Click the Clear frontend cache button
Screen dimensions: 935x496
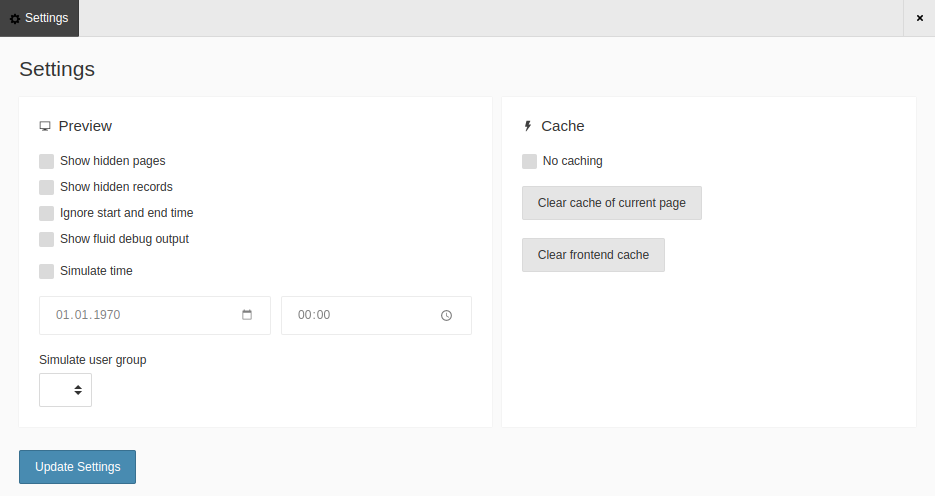(x=593, y=255)
